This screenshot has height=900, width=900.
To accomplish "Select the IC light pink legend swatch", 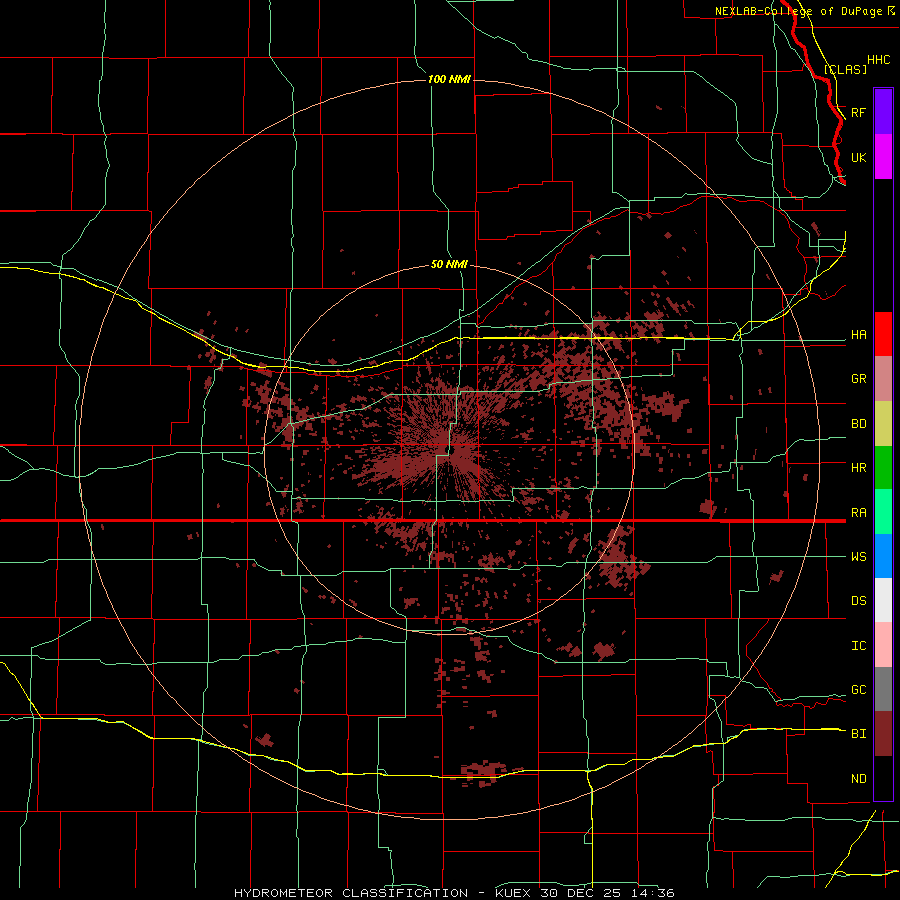I will (883, 645).
